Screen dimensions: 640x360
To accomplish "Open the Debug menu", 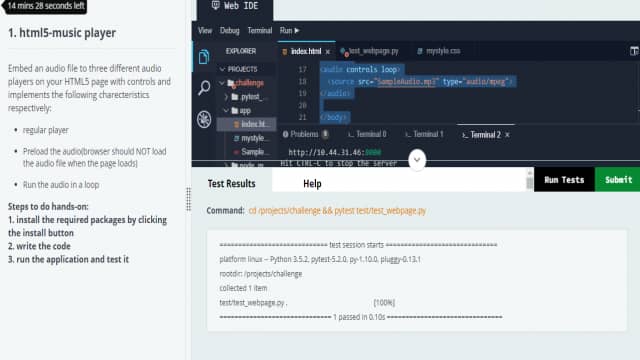I will tap(229, 31).
